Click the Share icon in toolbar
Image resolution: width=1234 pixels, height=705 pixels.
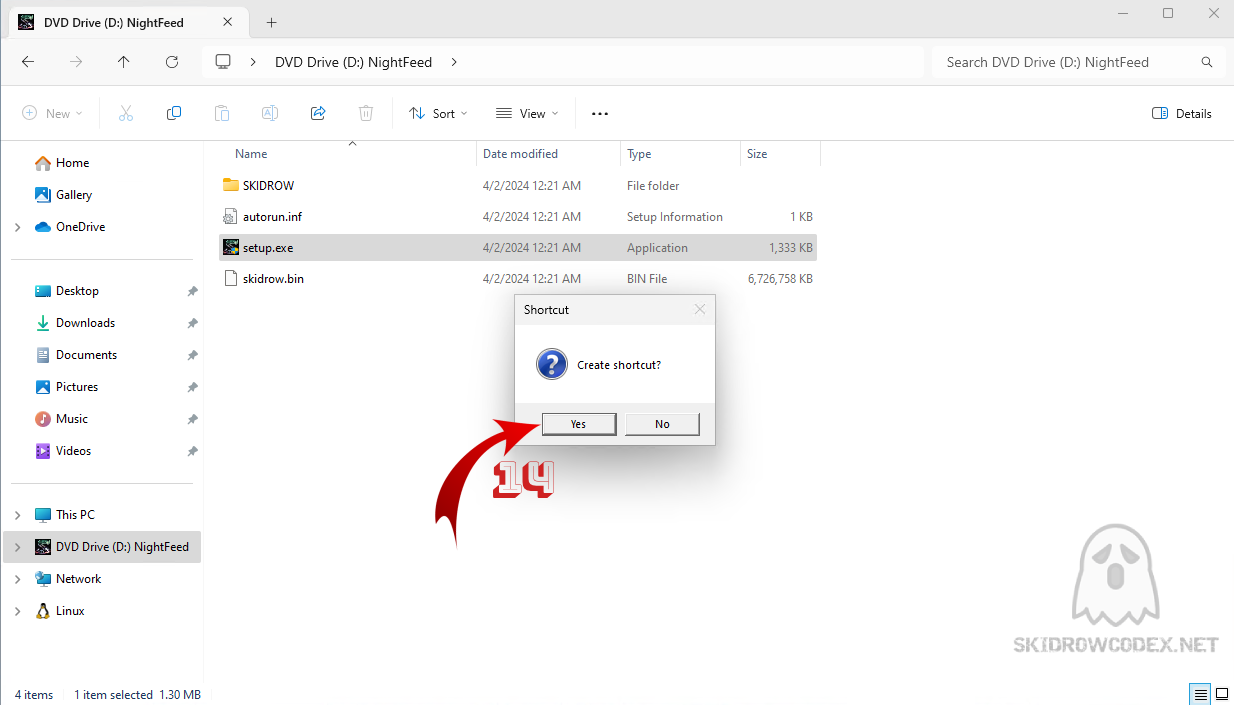coord(318,113)
